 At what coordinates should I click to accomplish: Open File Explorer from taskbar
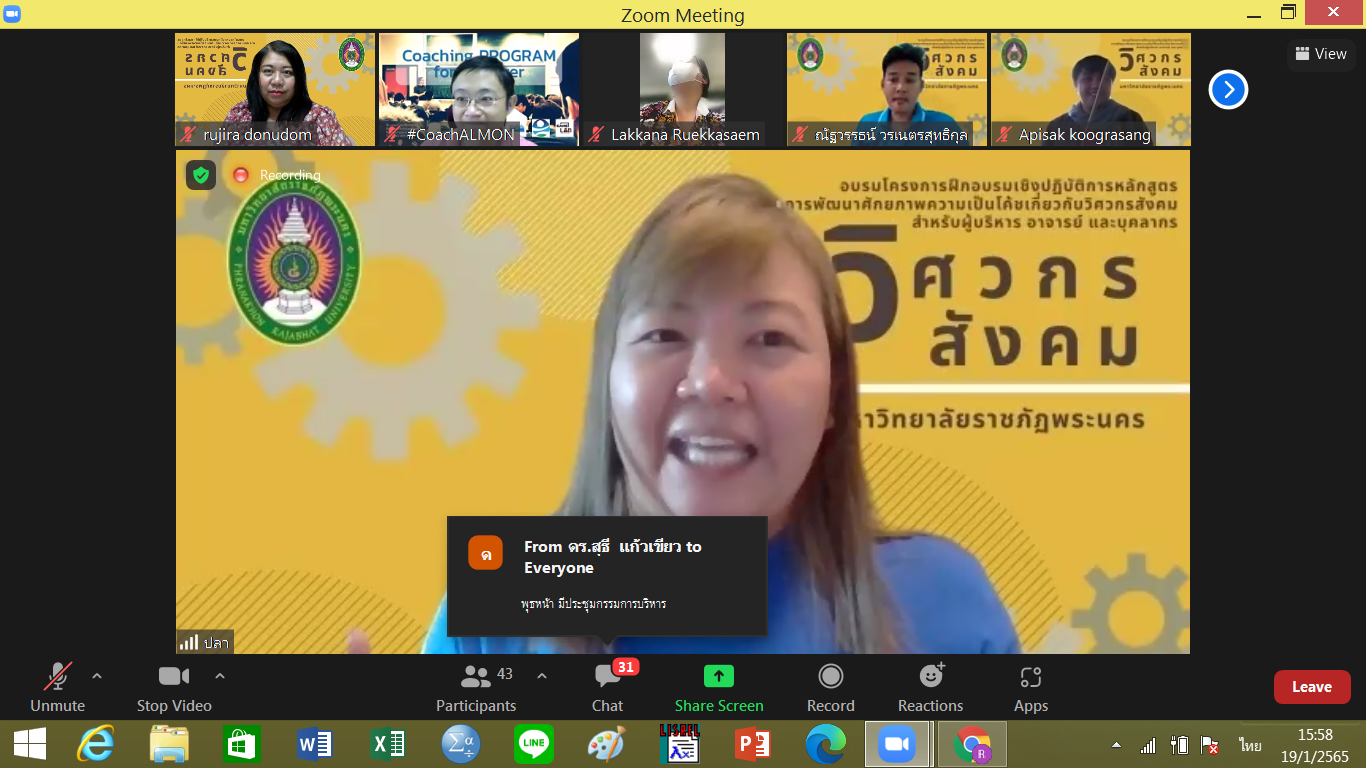(169, 745)
